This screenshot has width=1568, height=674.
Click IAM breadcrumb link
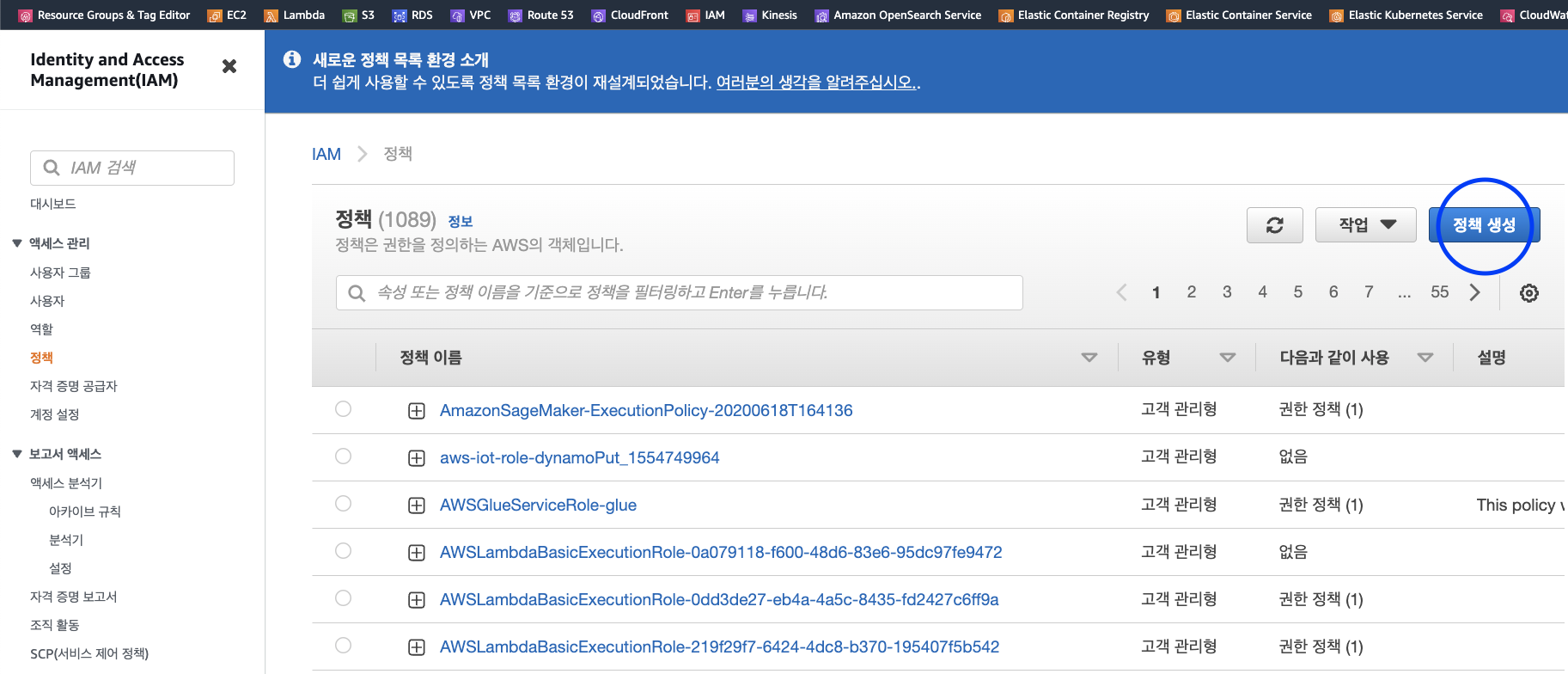pyautogui.click(x=326, y=154)
